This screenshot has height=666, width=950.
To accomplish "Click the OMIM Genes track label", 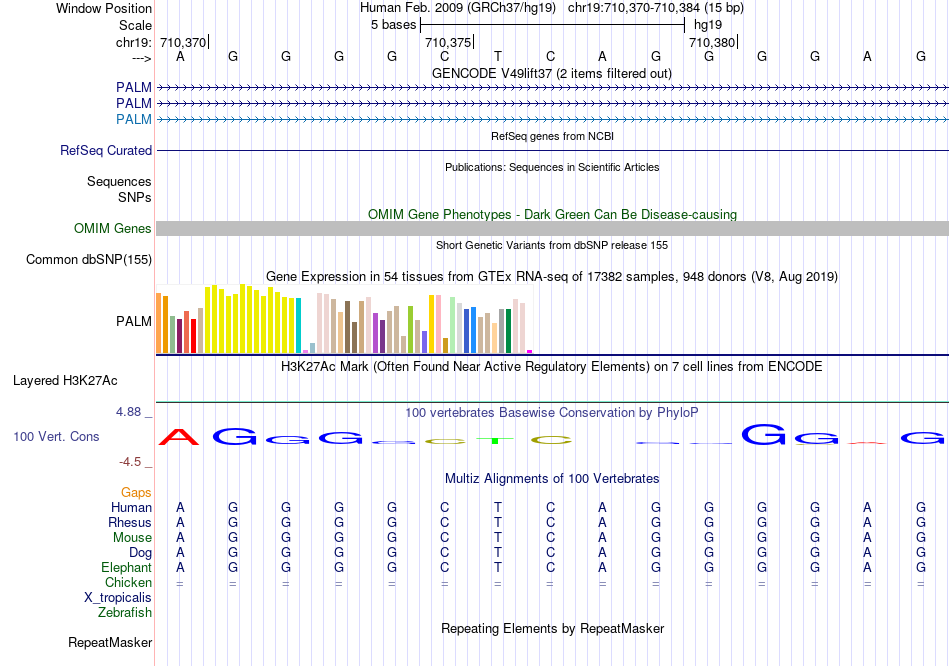I will pos(112,228).
